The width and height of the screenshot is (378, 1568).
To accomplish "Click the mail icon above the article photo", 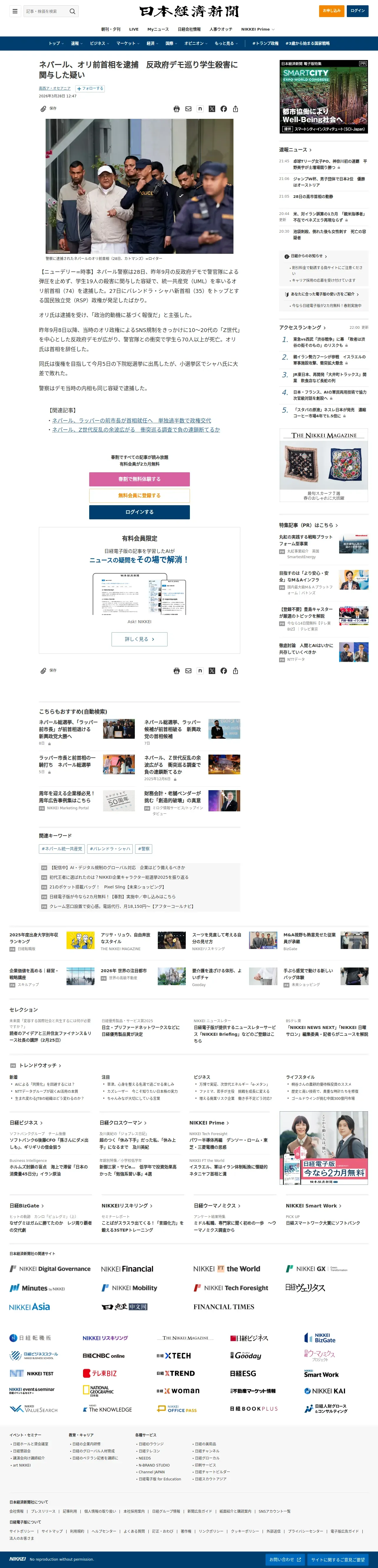I will [188, 109].
